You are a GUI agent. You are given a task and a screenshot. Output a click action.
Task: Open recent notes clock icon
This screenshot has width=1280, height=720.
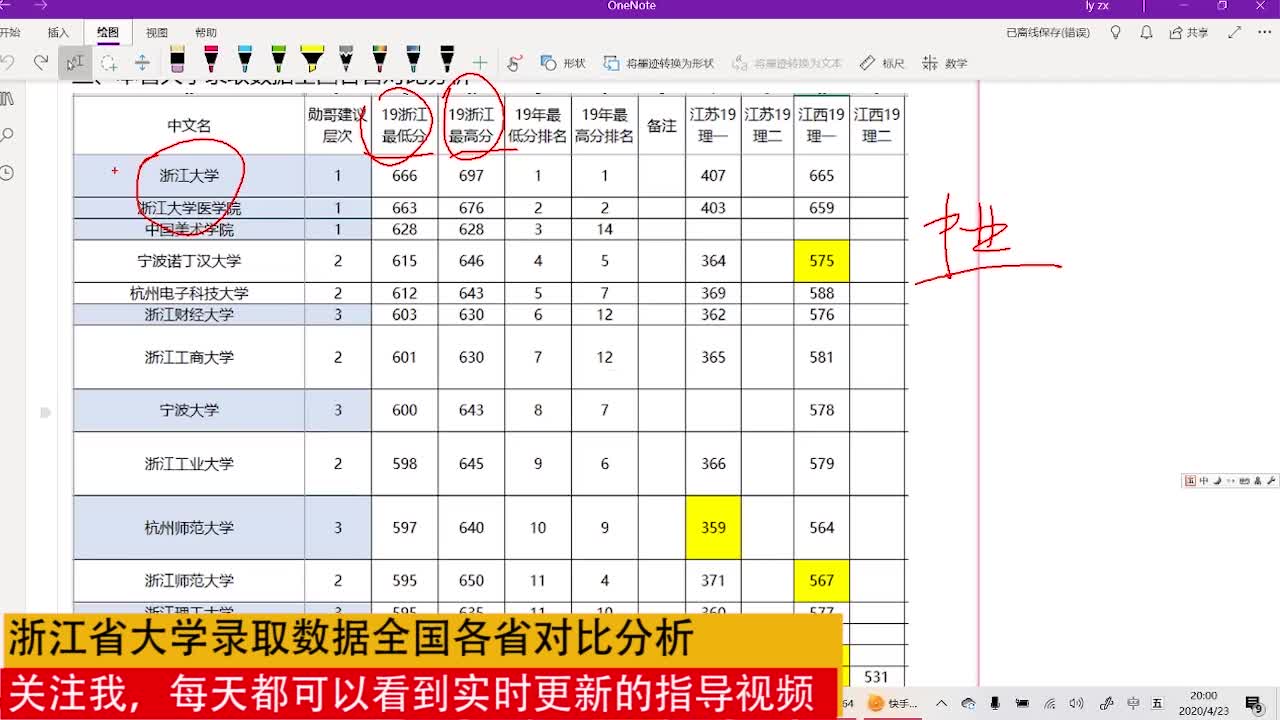pos(7,172)
